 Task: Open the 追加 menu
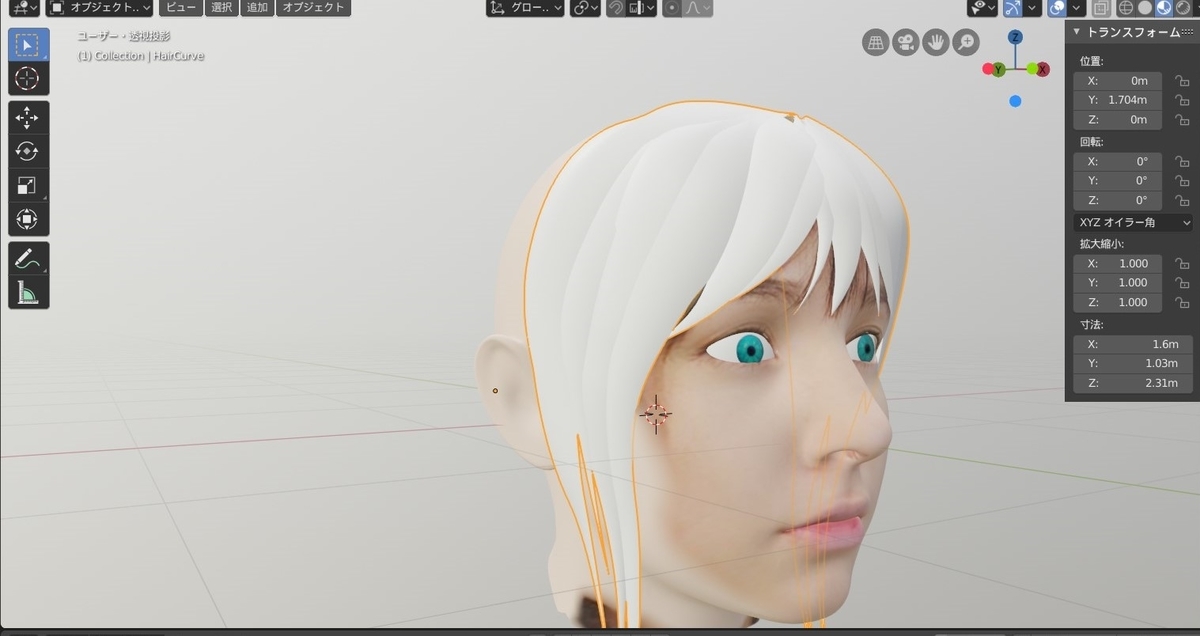click(x=257, y=8)
